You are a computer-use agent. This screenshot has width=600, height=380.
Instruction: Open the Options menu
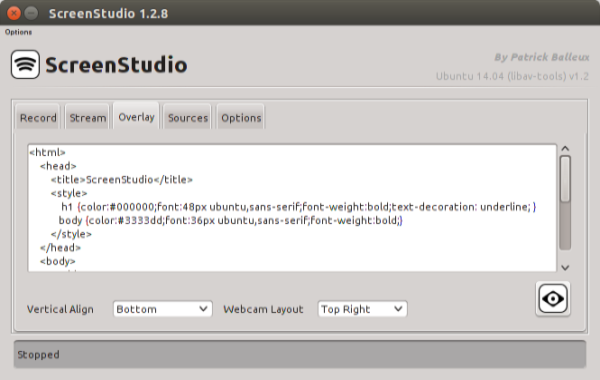point(18,32)
